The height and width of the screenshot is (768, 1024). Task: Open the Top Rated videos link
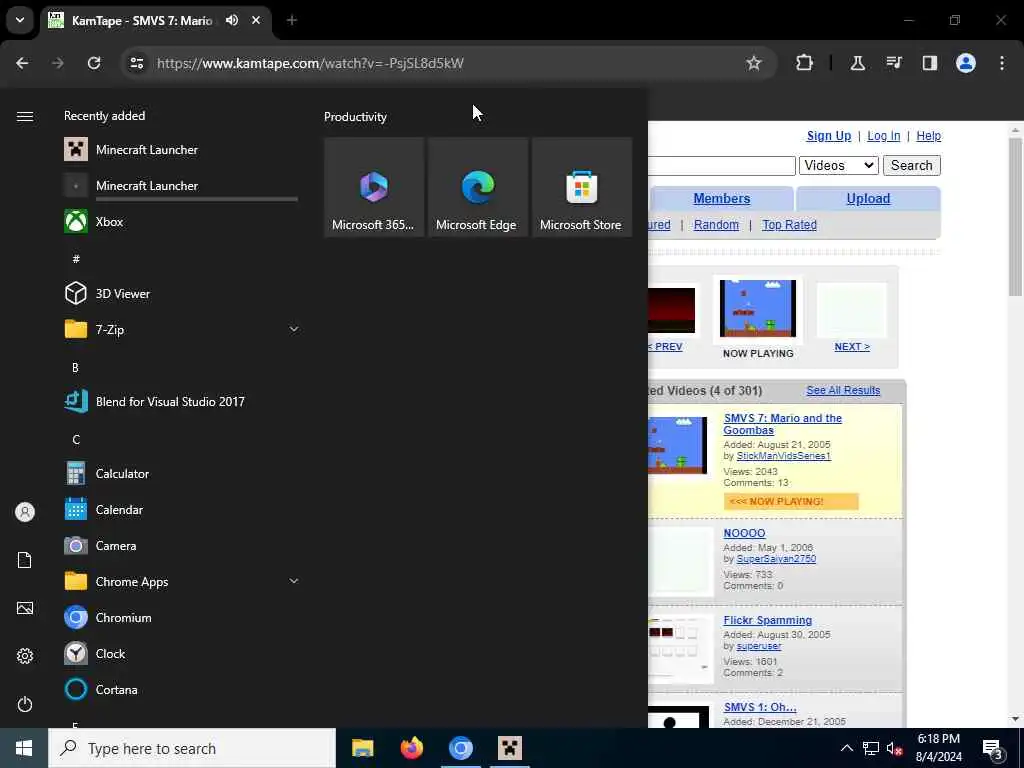pyautogui.click(x=789, y=225)
